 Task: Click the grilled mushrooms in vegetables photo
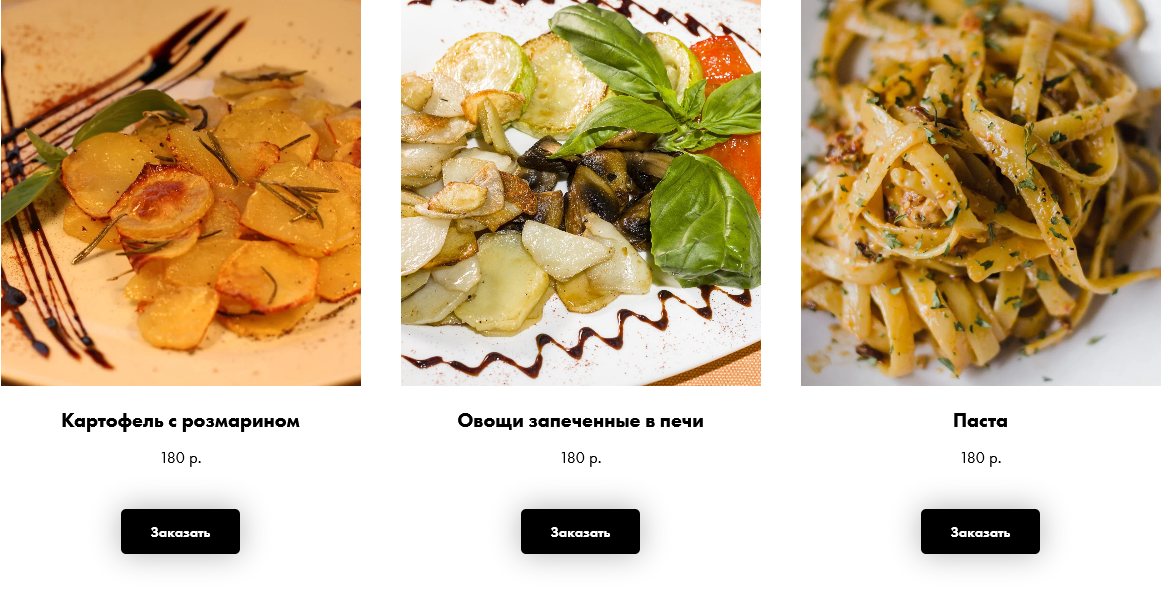click(592, 185)
